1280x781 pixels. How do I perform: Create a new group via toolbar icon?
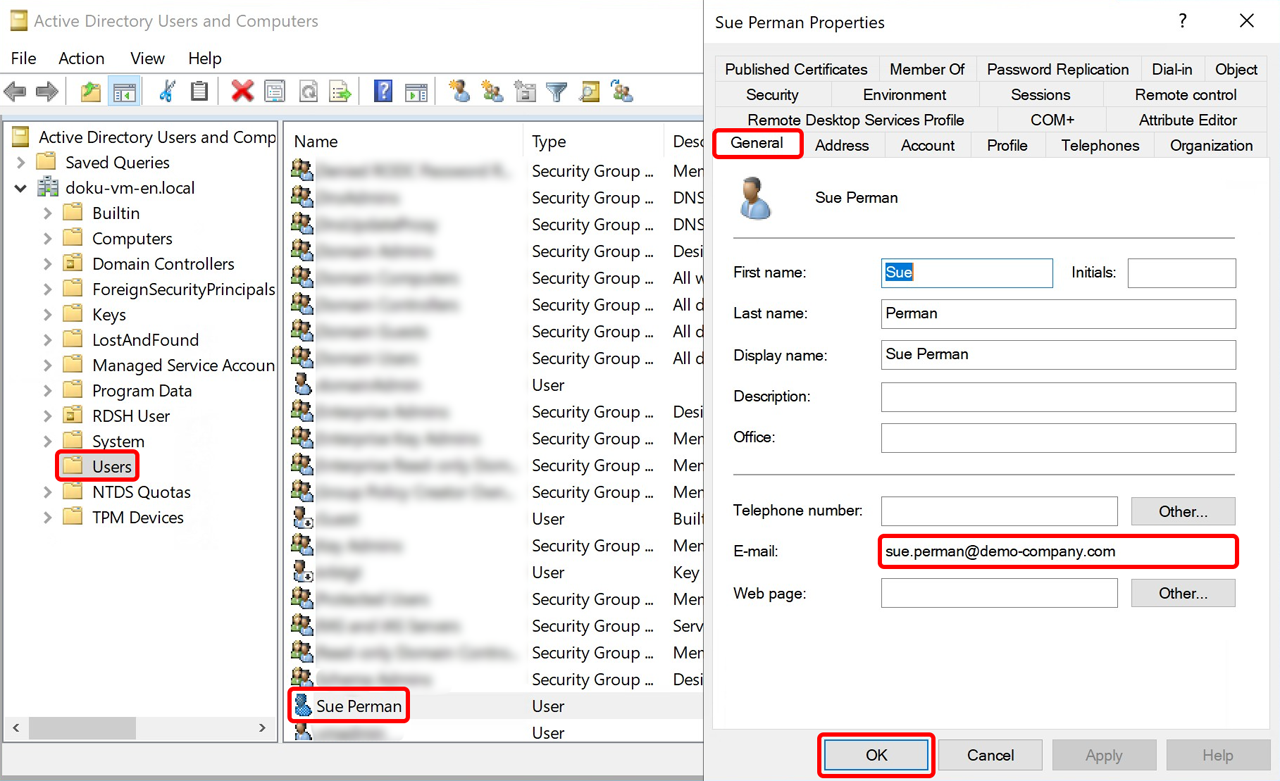coord(491,92)
